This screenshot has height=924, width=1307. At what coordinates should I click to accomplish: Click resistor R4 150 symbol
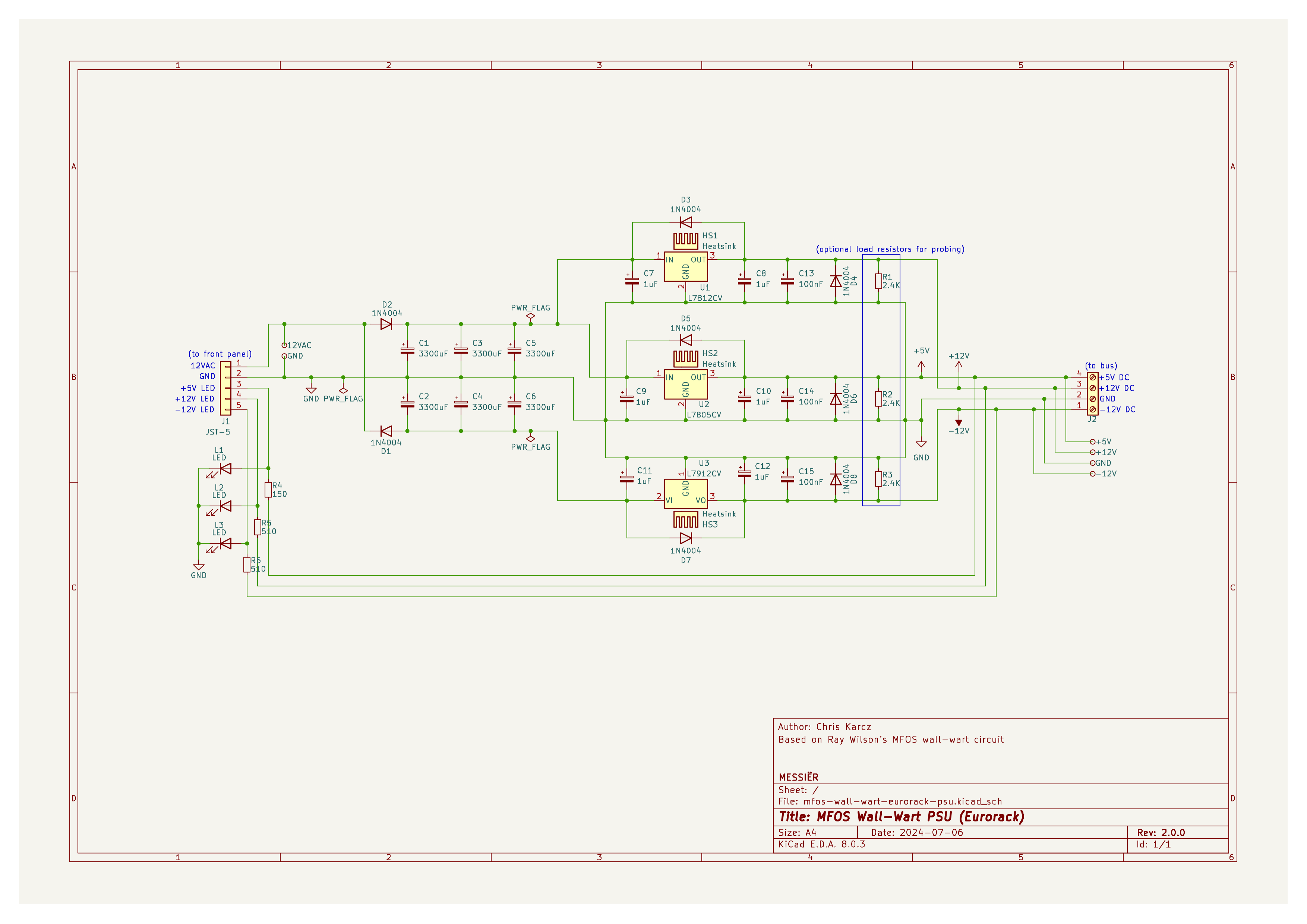(x=268, y=490)
